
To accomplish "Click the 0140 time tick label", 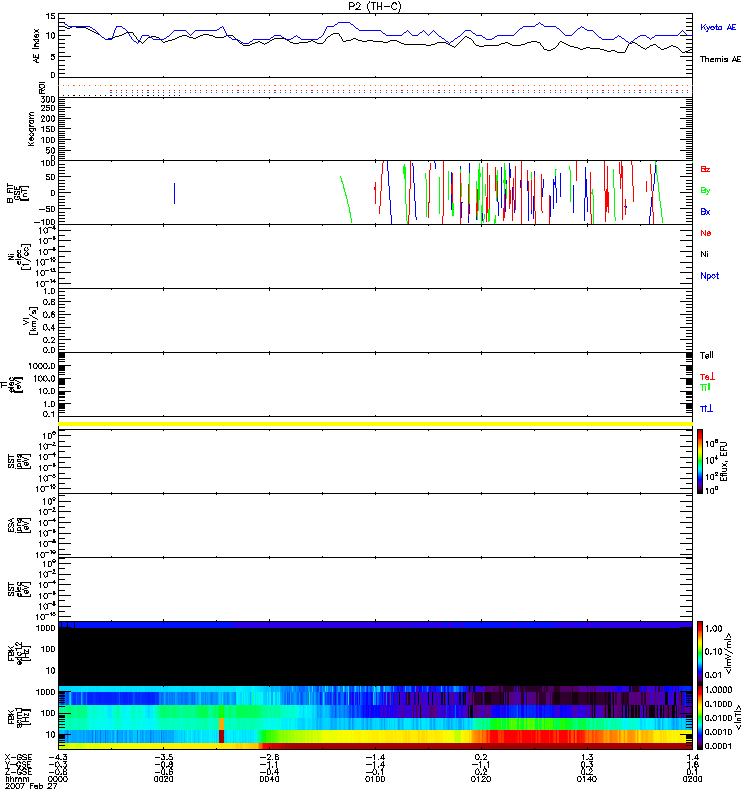I will click(586, 779).
